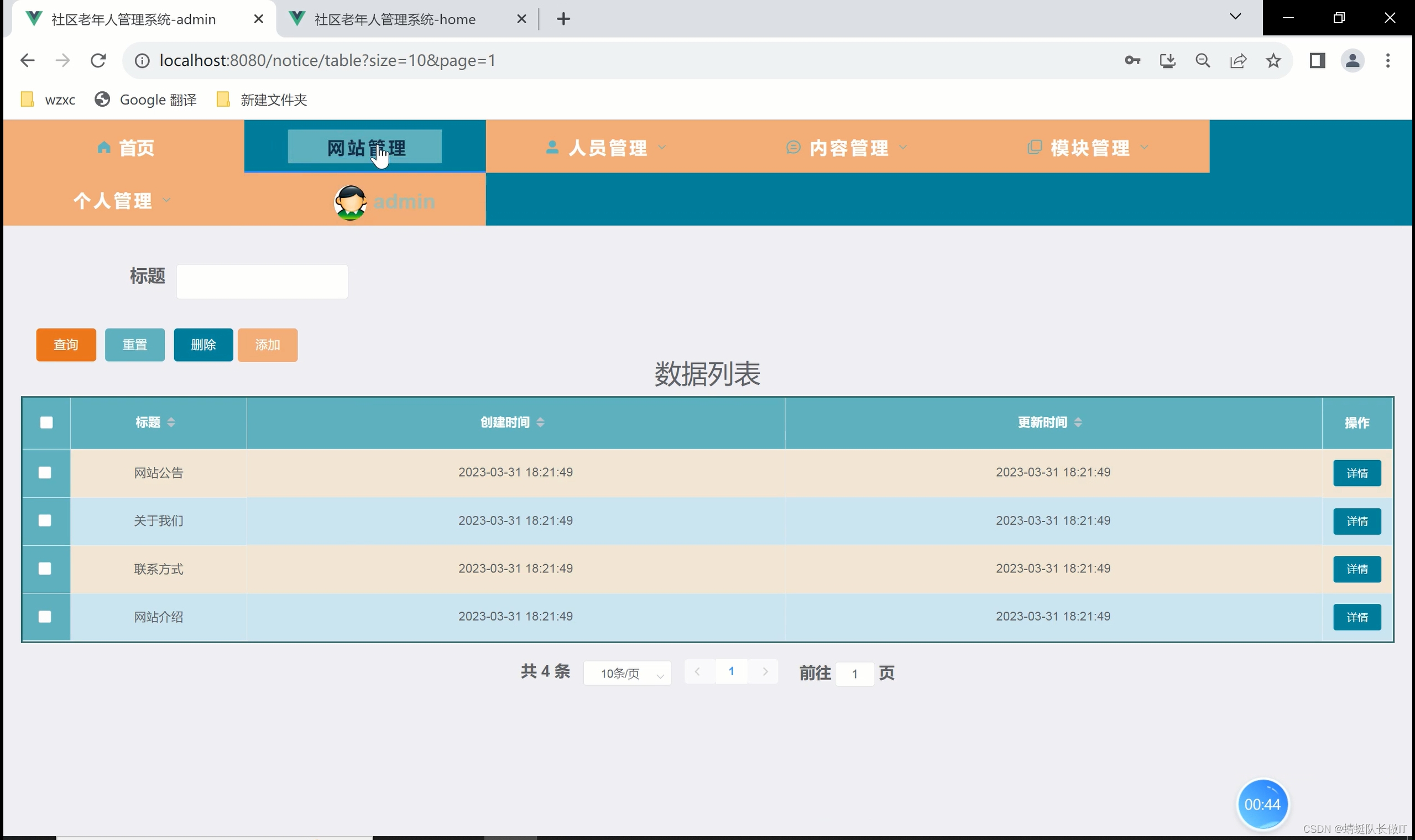Check the 网站公告 row checkbox
Image resolution: width=1415 pixels, height=840 pixels.
45,473
